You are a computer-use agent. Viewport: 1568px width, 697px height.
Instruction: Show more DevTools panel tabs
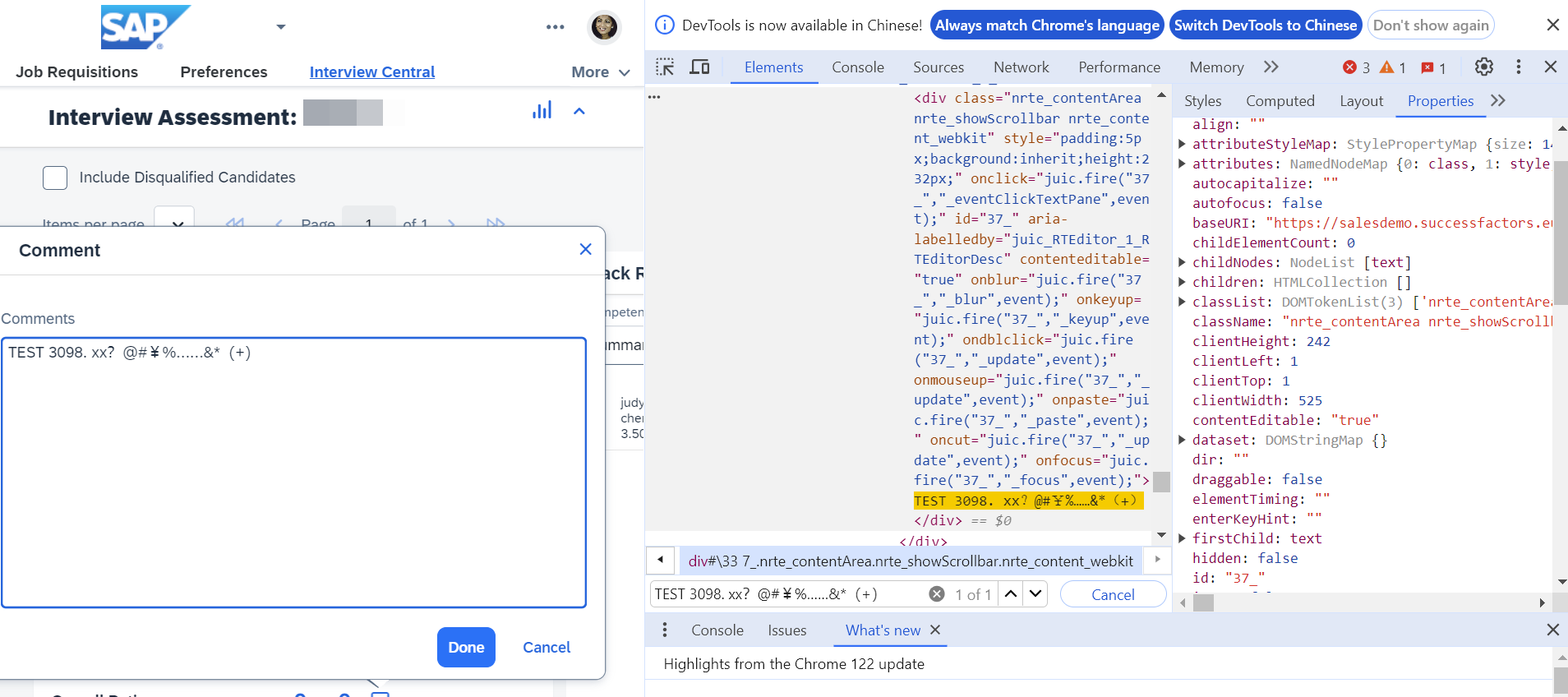pos(1271,67)
